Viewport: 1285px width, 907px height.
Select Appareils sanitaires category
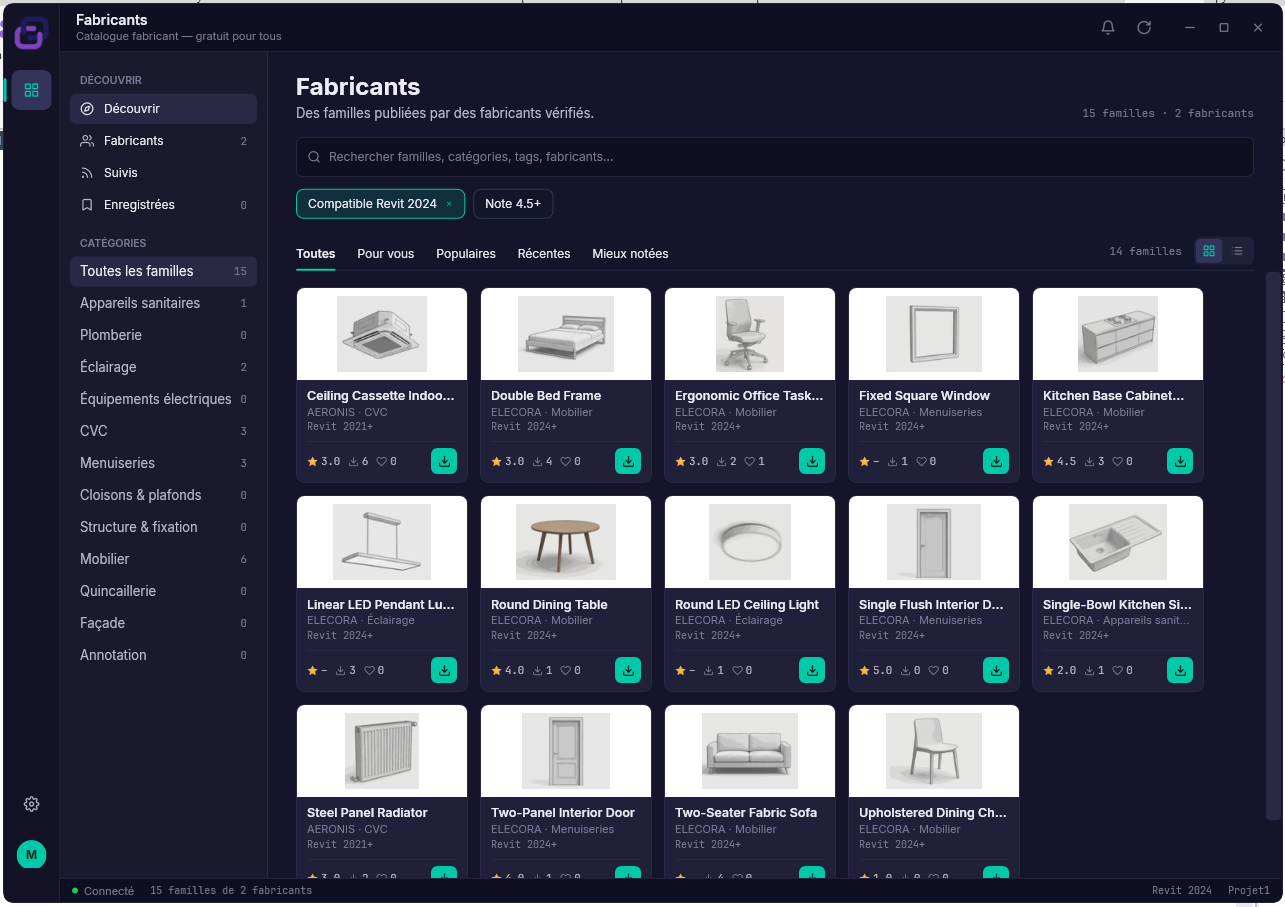coord(163,303)
